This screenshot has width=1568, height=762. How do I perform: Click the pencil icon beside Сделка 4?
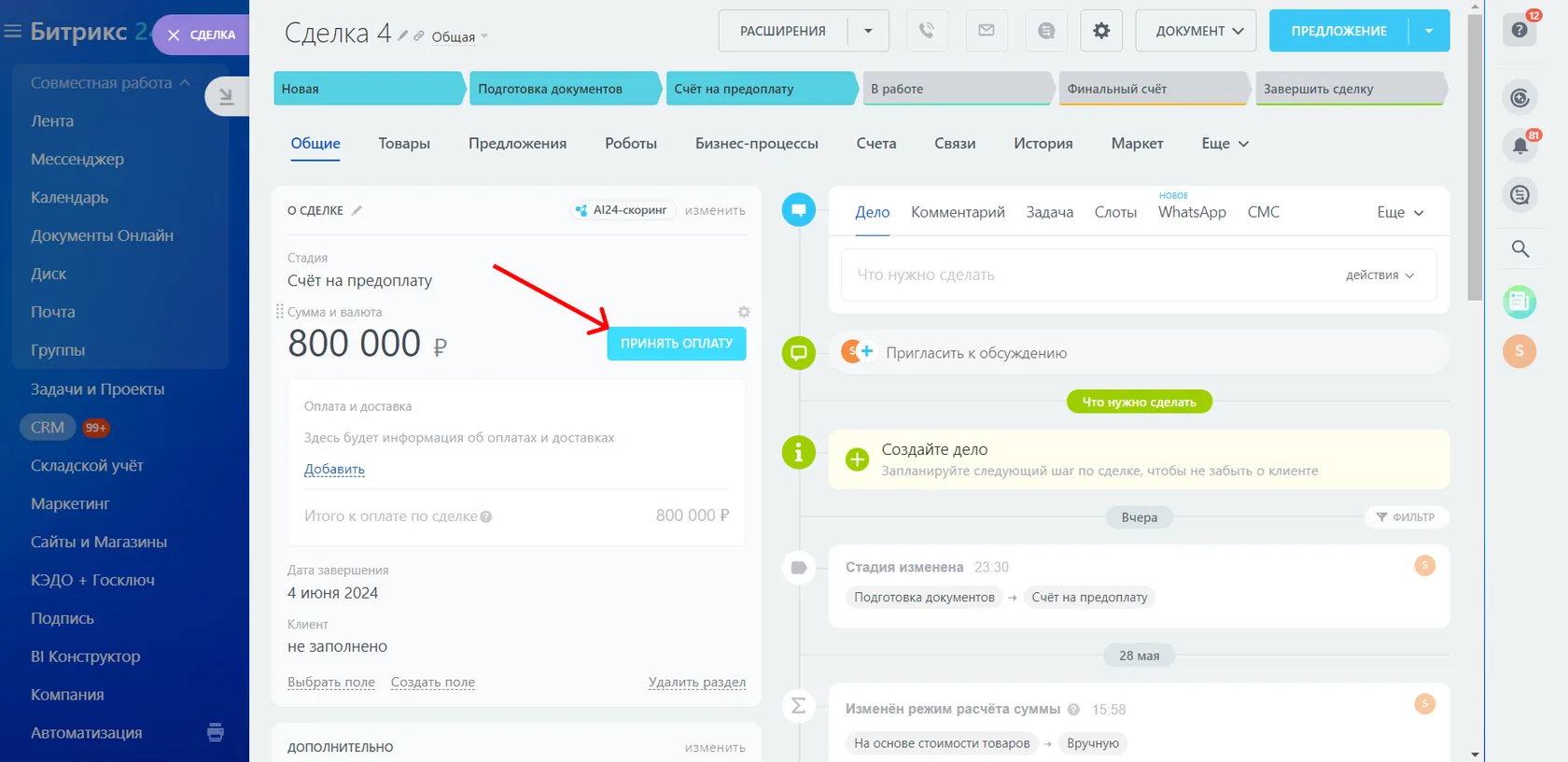point(403,35)
